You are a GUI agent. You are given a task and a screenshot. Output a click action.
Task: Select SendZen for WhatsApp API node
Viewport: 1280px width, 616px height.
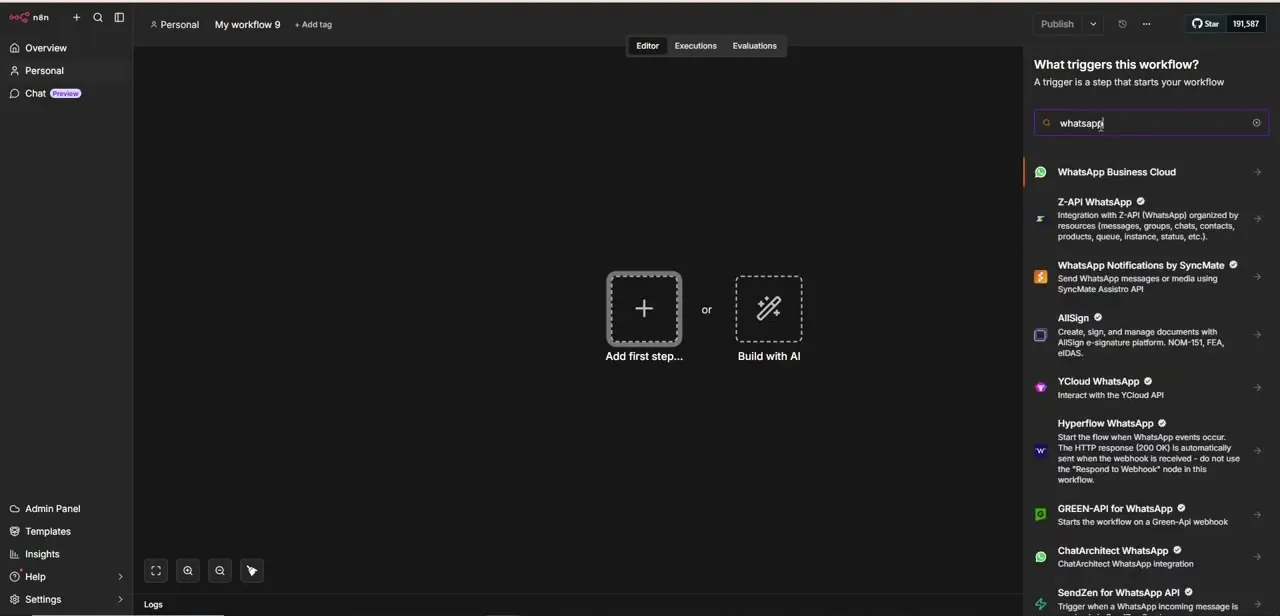1147,600
